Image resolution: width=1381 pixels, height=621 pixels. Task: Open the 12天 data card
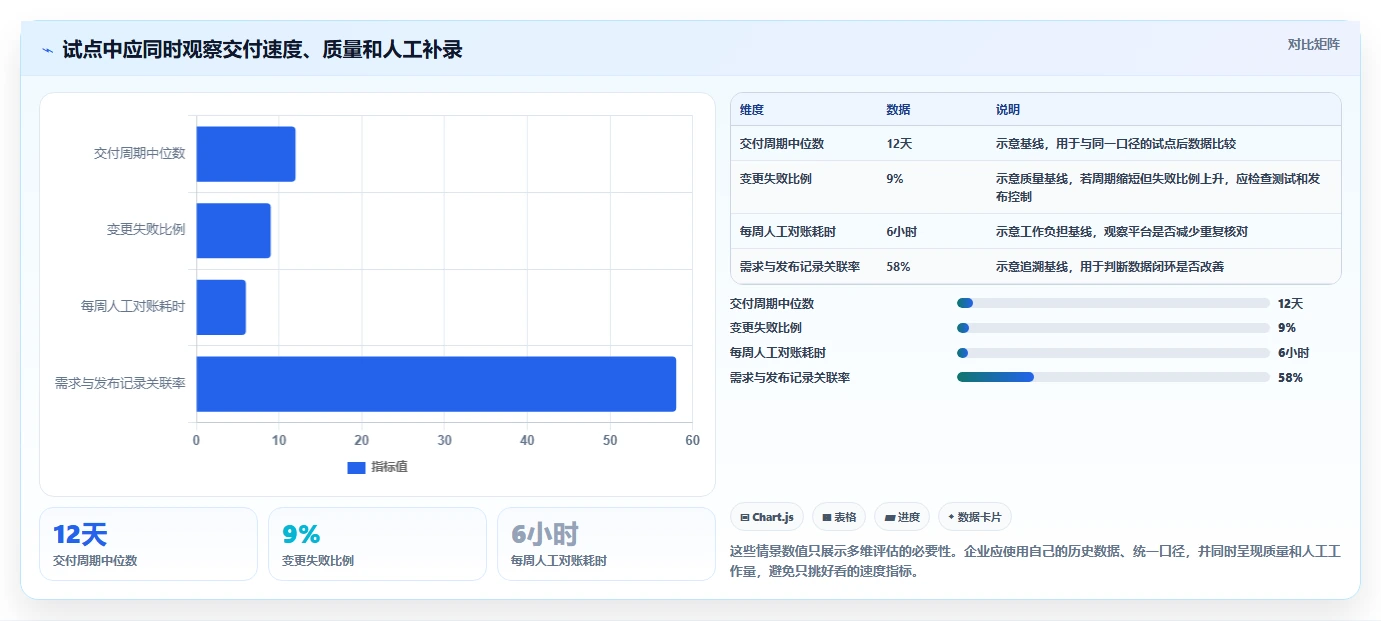[148, 544]
